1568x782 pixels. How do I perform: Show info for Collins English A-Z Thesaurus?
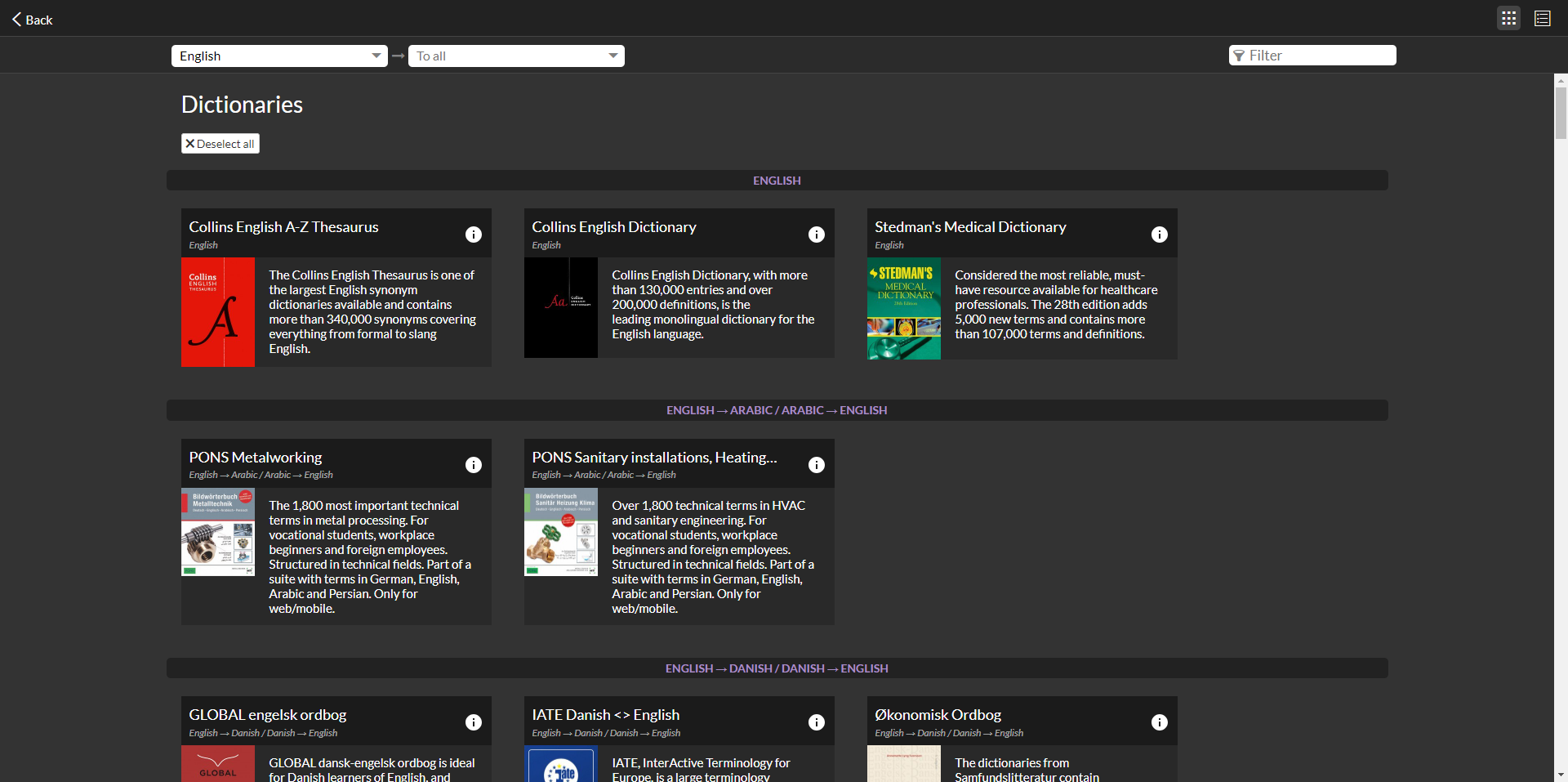[474, 235]
